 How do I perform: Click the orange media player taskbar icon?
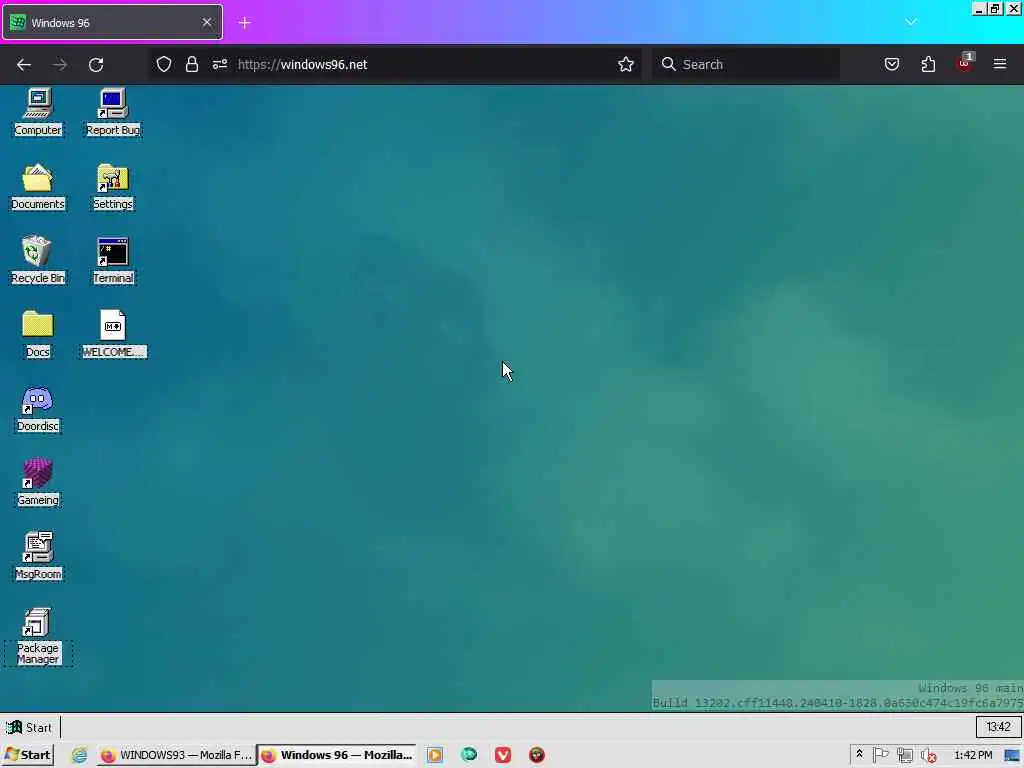coord(435,755)
